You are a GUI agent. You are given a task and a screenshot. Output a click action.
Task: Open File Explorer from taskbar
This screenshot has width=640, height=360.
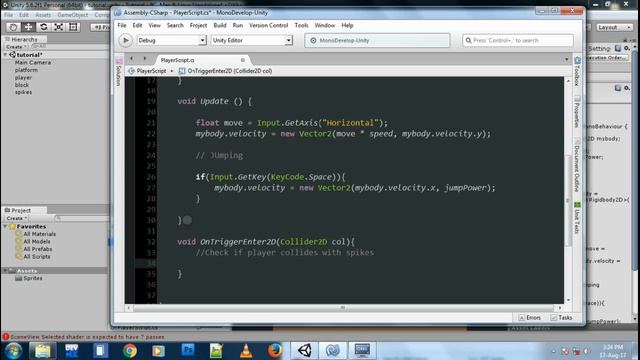point(42,351)
